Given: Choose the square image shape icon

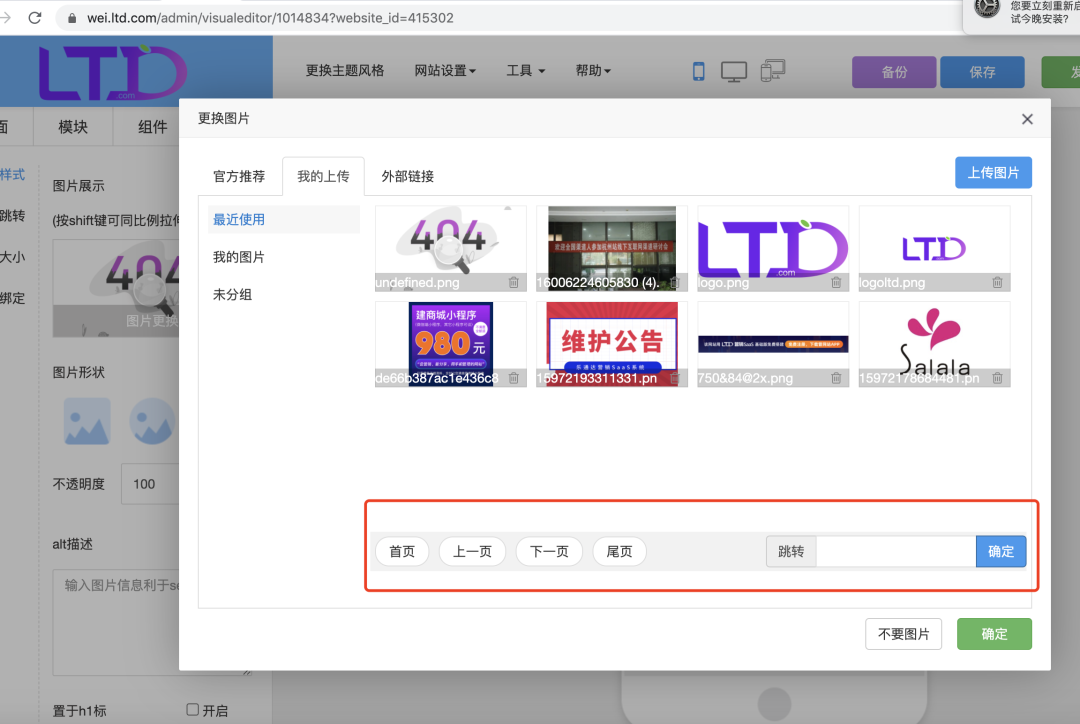Looking at the screenshot, I should coord(87,421).
